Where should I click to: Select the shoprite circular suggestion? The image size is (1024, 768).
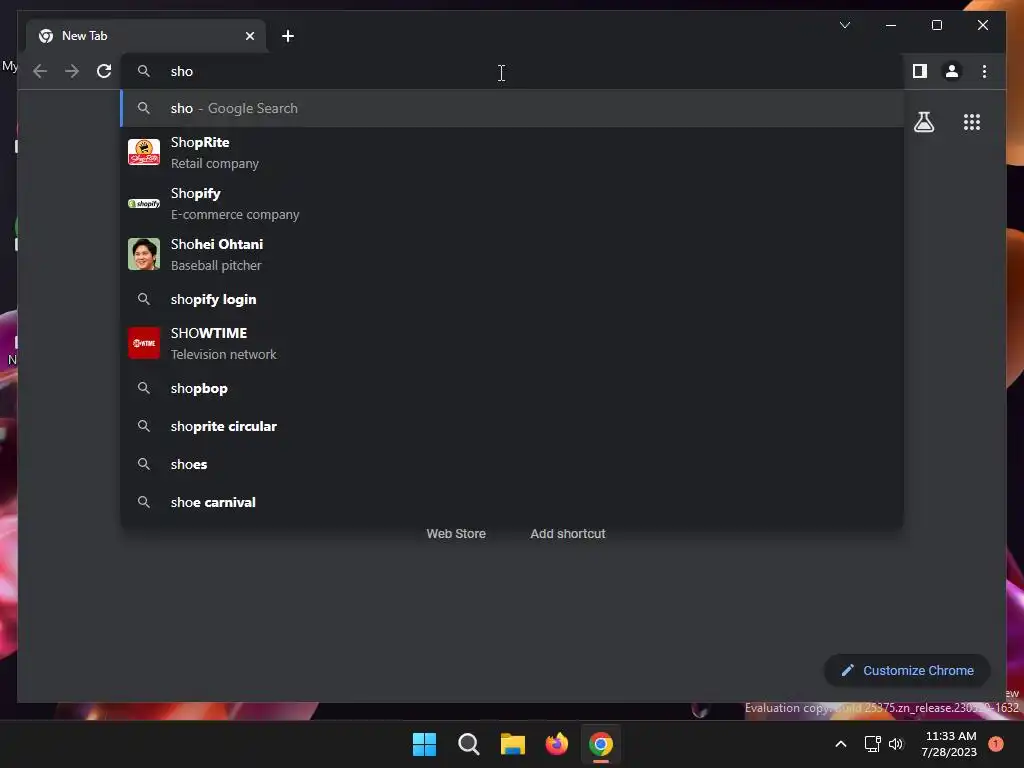pos(512,426)
